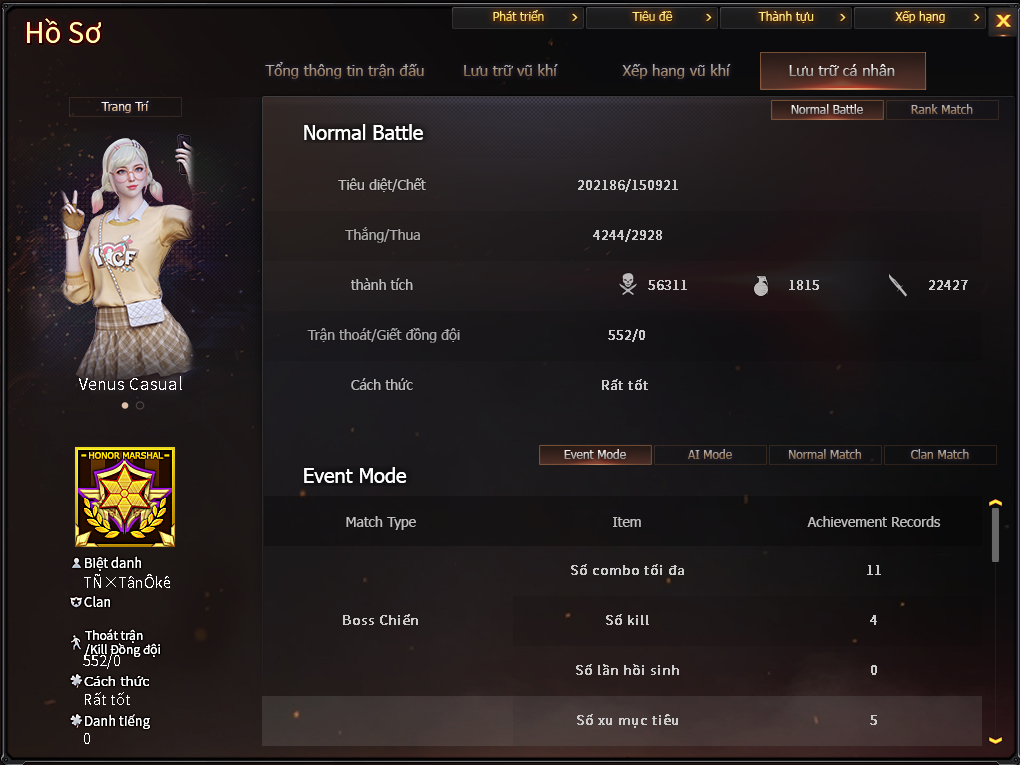The width and height of the screenshot is (1020, 765).
Task: Click the Biệt danh person icon
Action: click(x=76, y=563)
